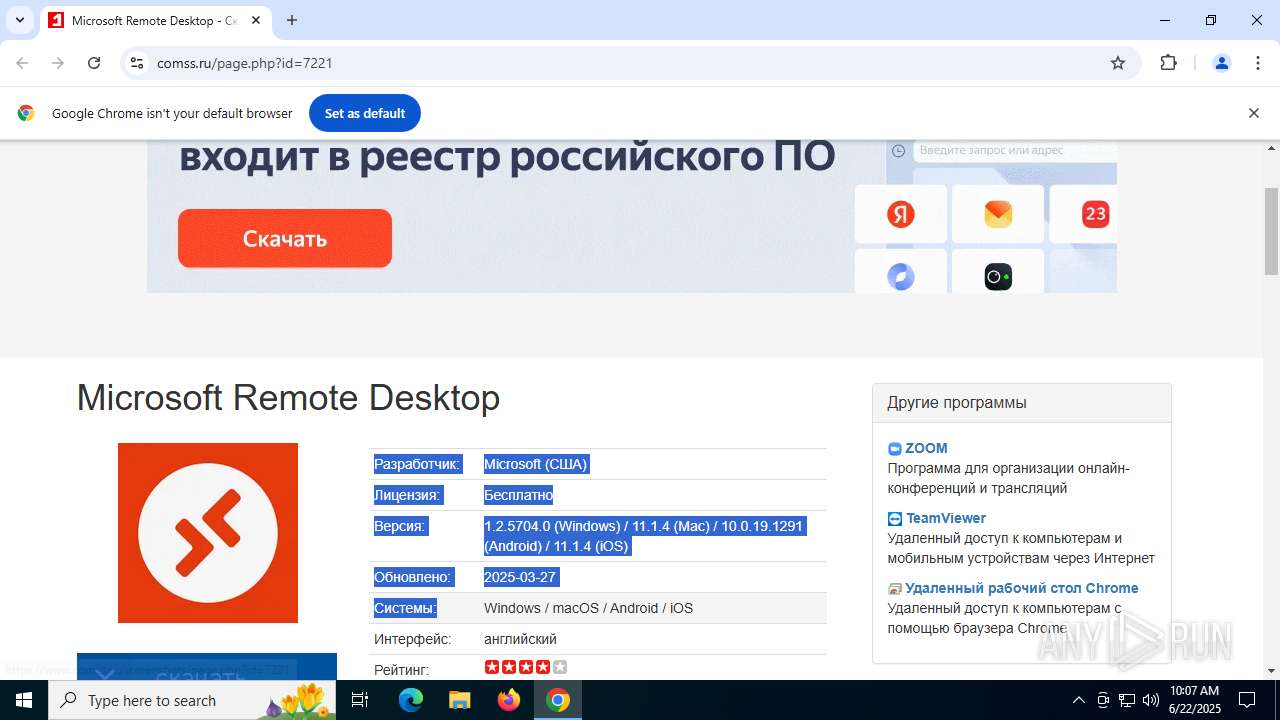
Task: Click the mail envelope tile in banner
Action: click(998, 214)
